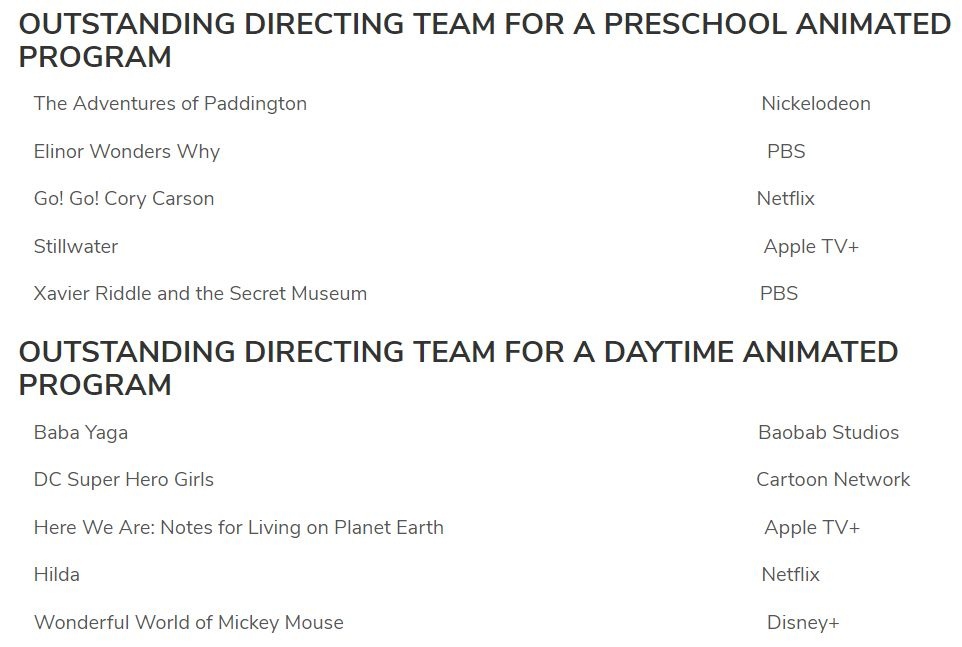962x647 pixels.
Task: Select Wonderful World of Mickey Mouse
Action: point(189,623)
